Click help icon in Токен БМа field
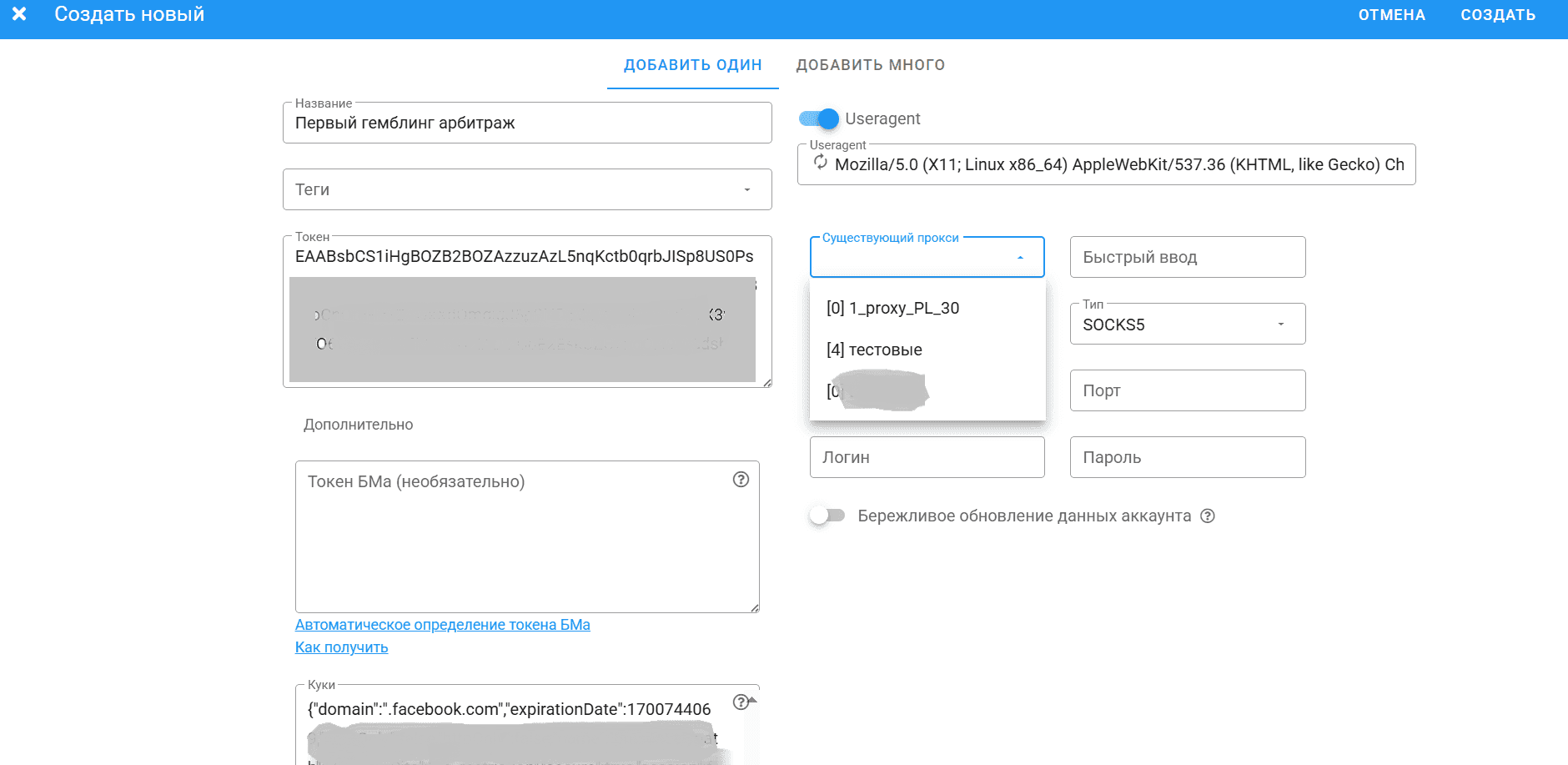 tap(741, 480)
